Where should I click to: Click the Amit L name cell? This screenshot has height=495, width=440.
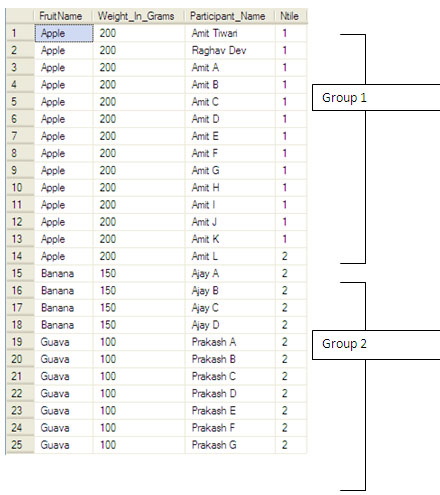pos(230,256)
